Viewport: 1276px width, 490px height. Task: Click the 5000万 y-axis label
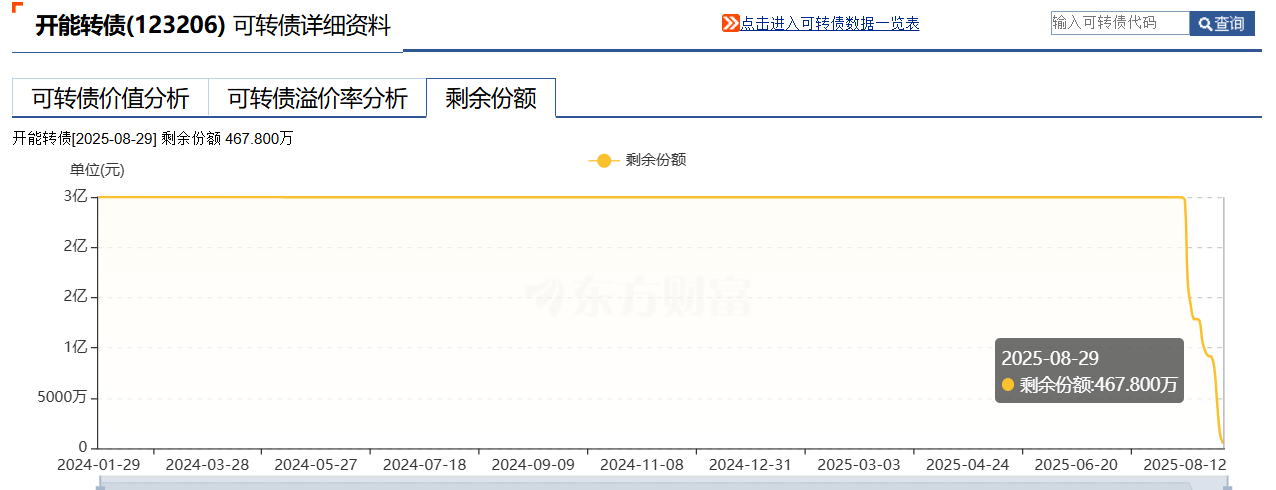click(62, 397)
